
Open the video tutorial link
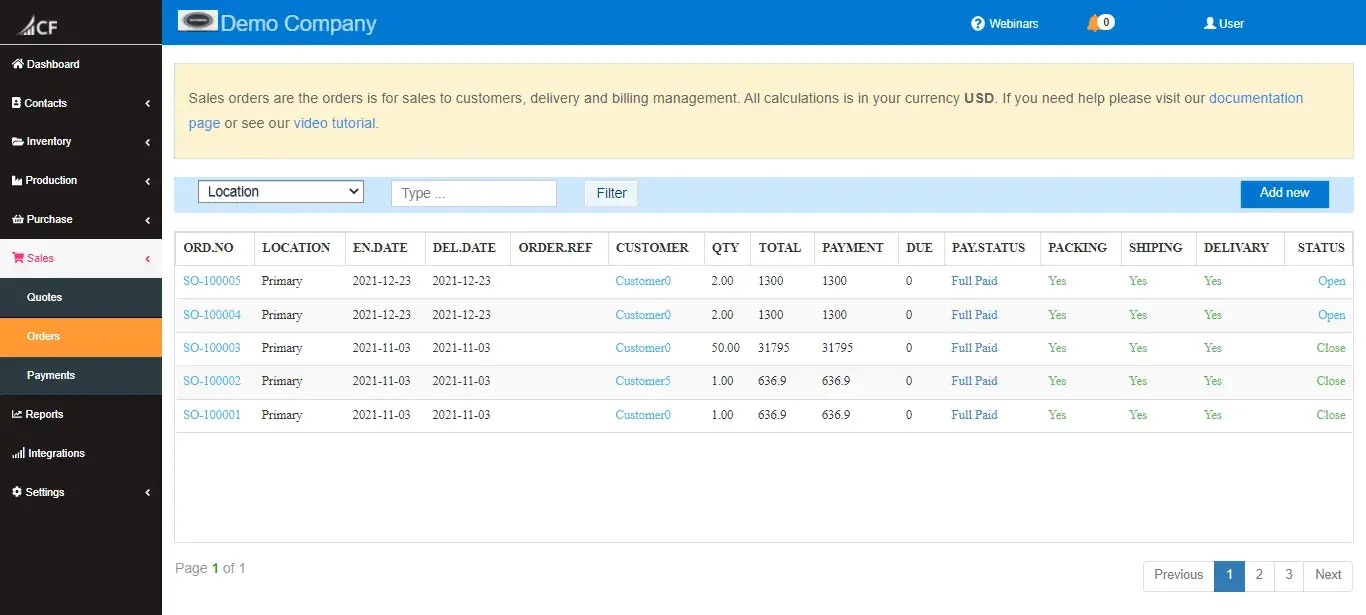tap(334, 123)
